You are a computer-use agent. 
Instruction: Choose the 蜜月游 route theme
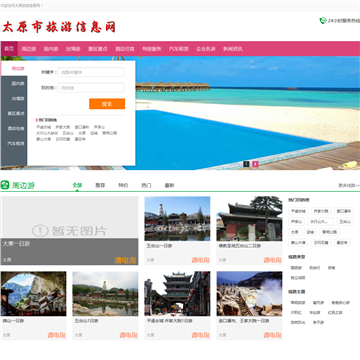(x=317, y=303)
